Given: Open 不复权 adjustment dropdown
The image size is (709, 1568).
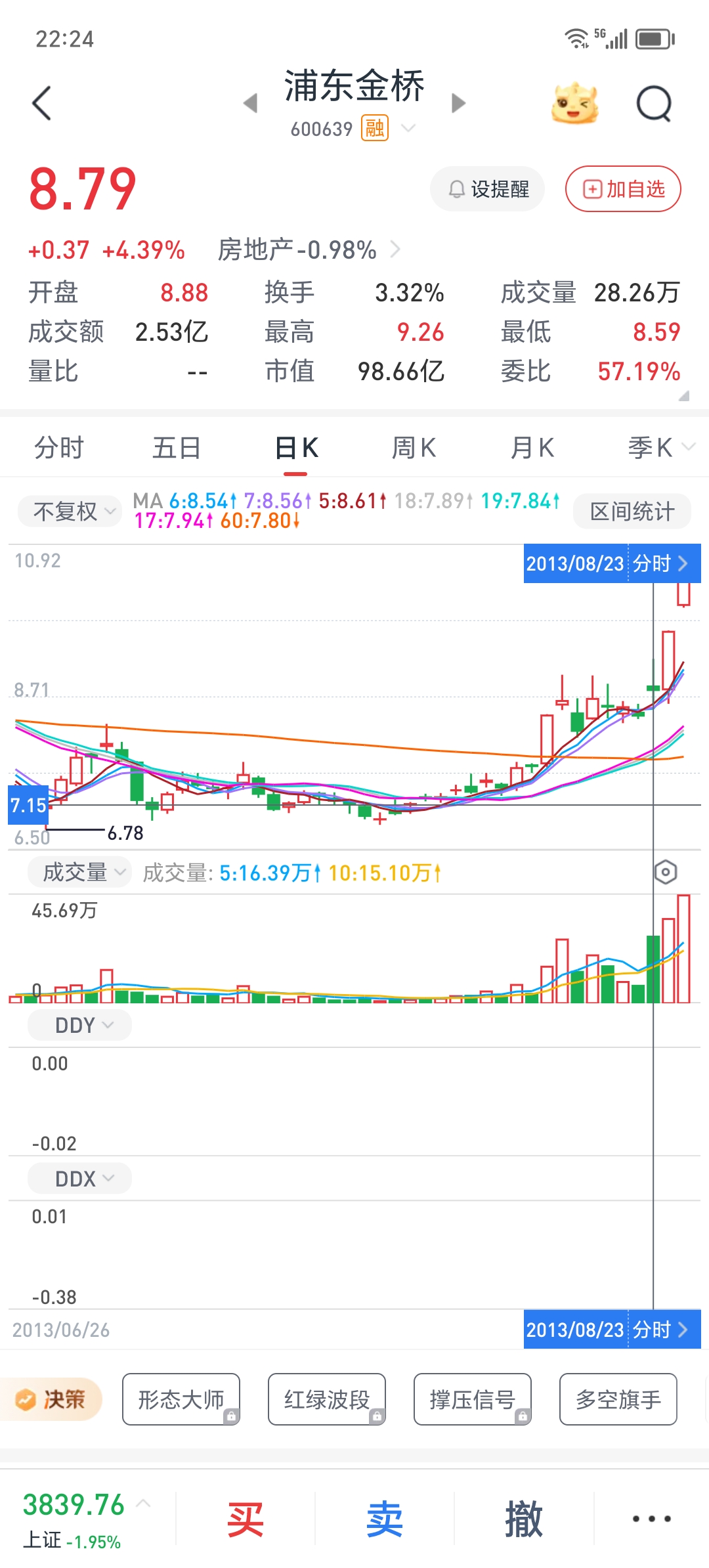Looking at the screenshot, I should (x=70, y=511).
